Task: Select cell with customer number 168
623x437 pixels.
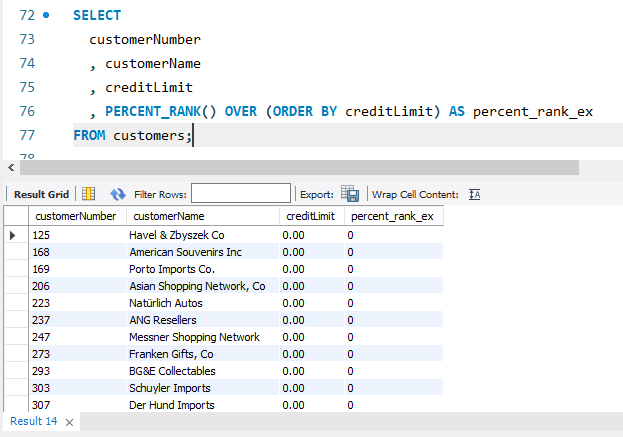Action: [77, 252]
